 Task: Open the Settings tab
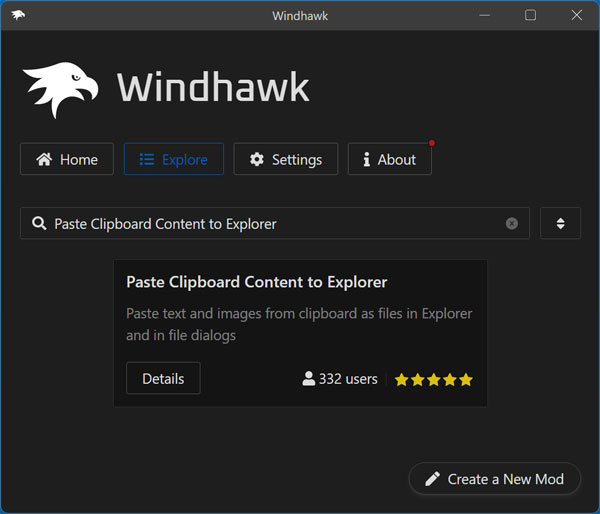click(x=286, y=159)
